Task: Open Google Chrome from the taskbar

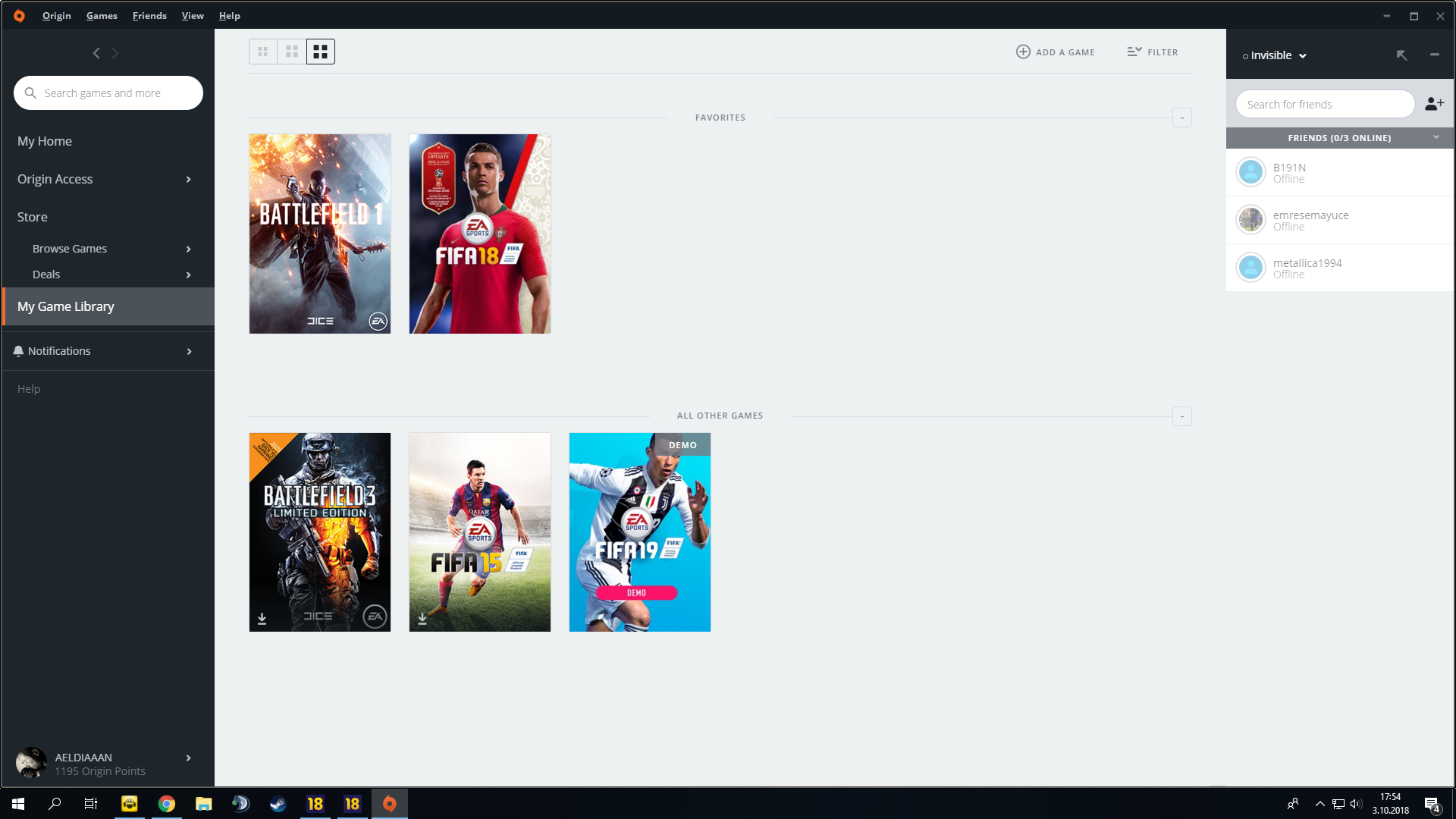Action: point(166,804)
